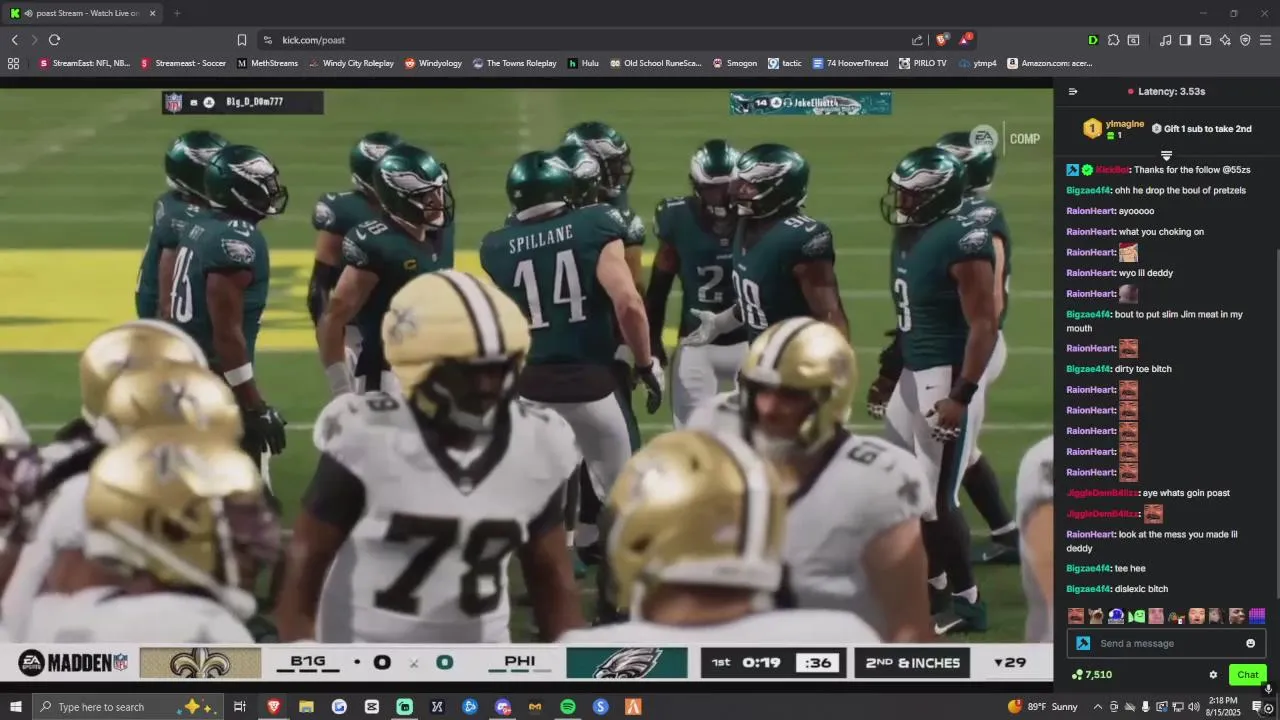Open the 89°F Sunny weather widget
Viewport: 1280px width, 720px height.
(x=1043, y=707)
